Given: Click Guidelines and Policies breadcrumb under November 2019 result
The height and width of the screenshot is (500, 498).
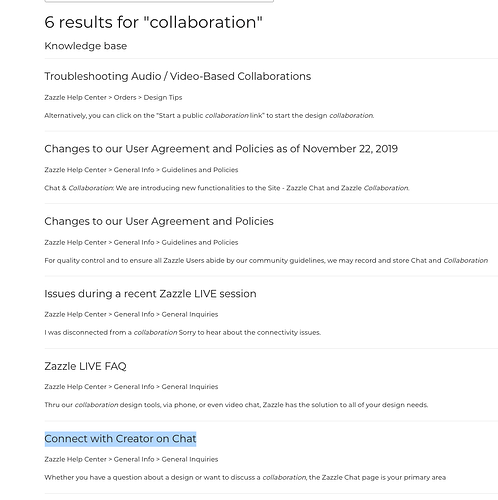Looking at the screenshot, I should coord(200,170).
